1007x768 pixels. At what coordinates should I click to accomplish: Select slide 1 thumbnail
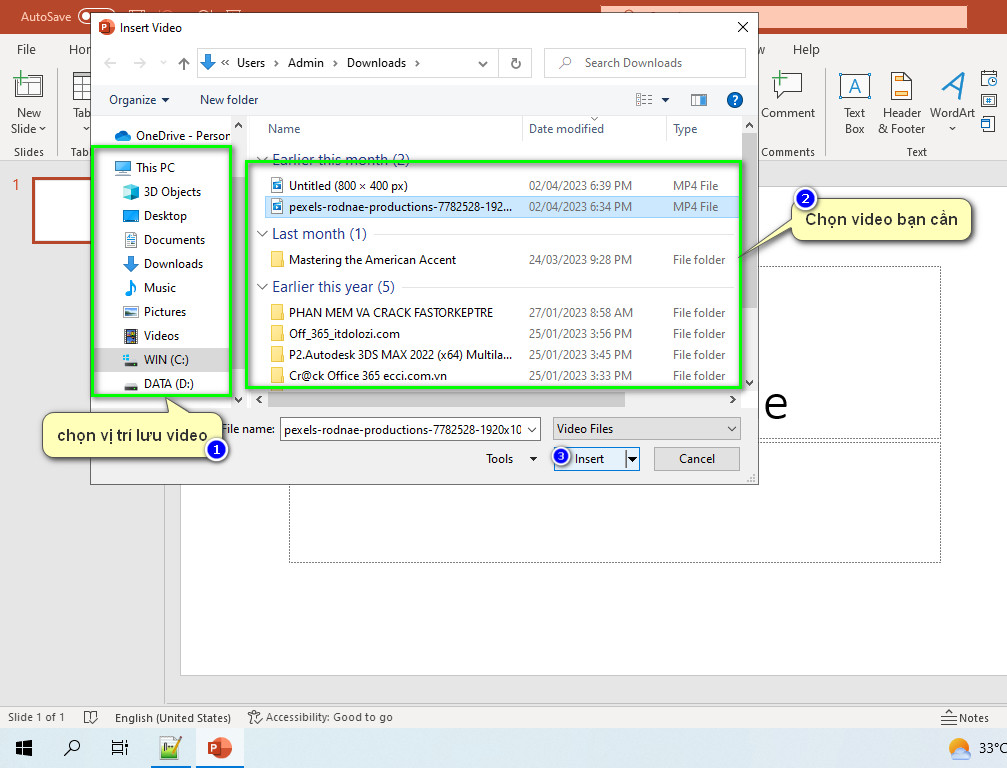coord(62,211)
